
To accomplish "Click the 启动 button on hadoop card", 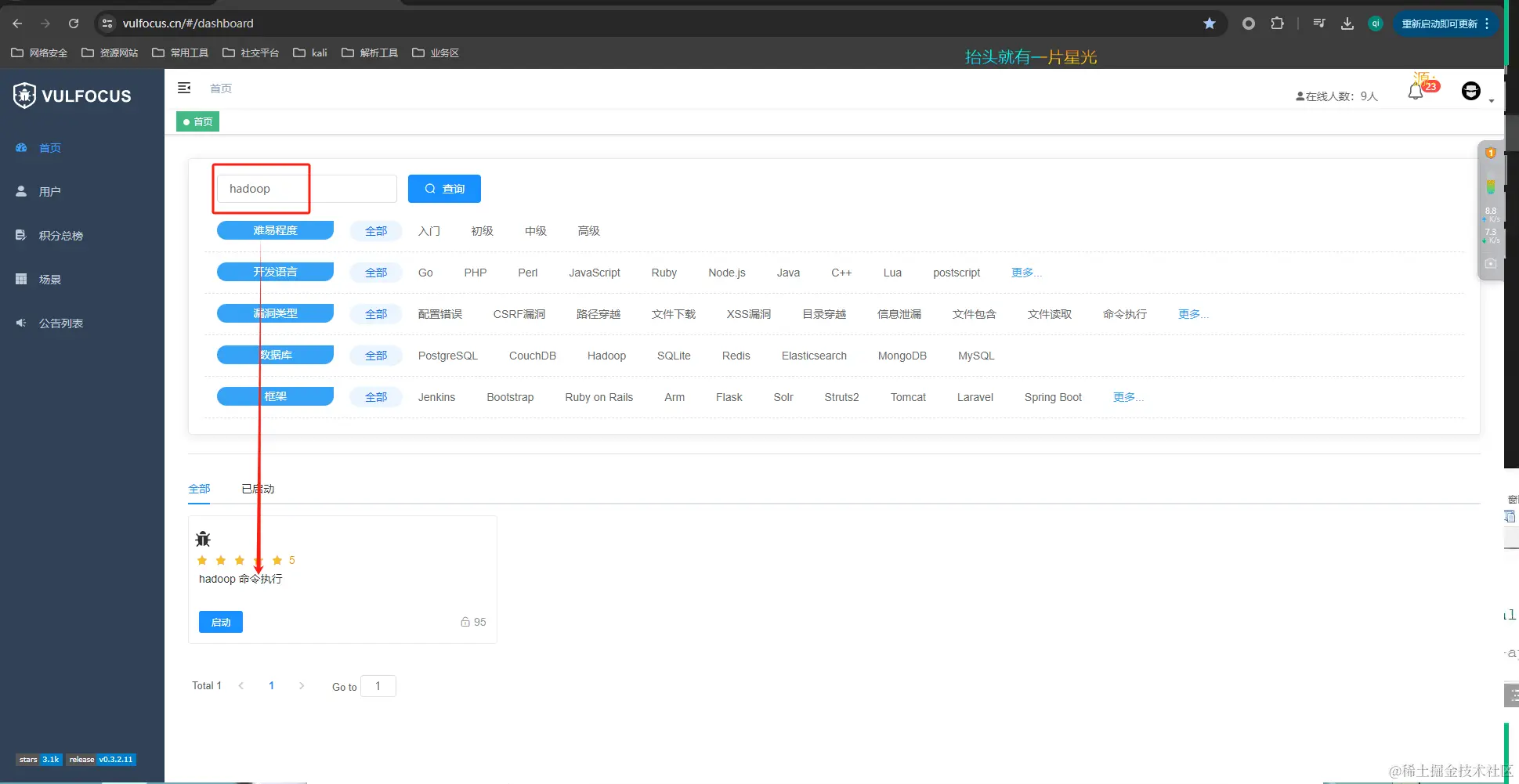I will click(221, 622).
